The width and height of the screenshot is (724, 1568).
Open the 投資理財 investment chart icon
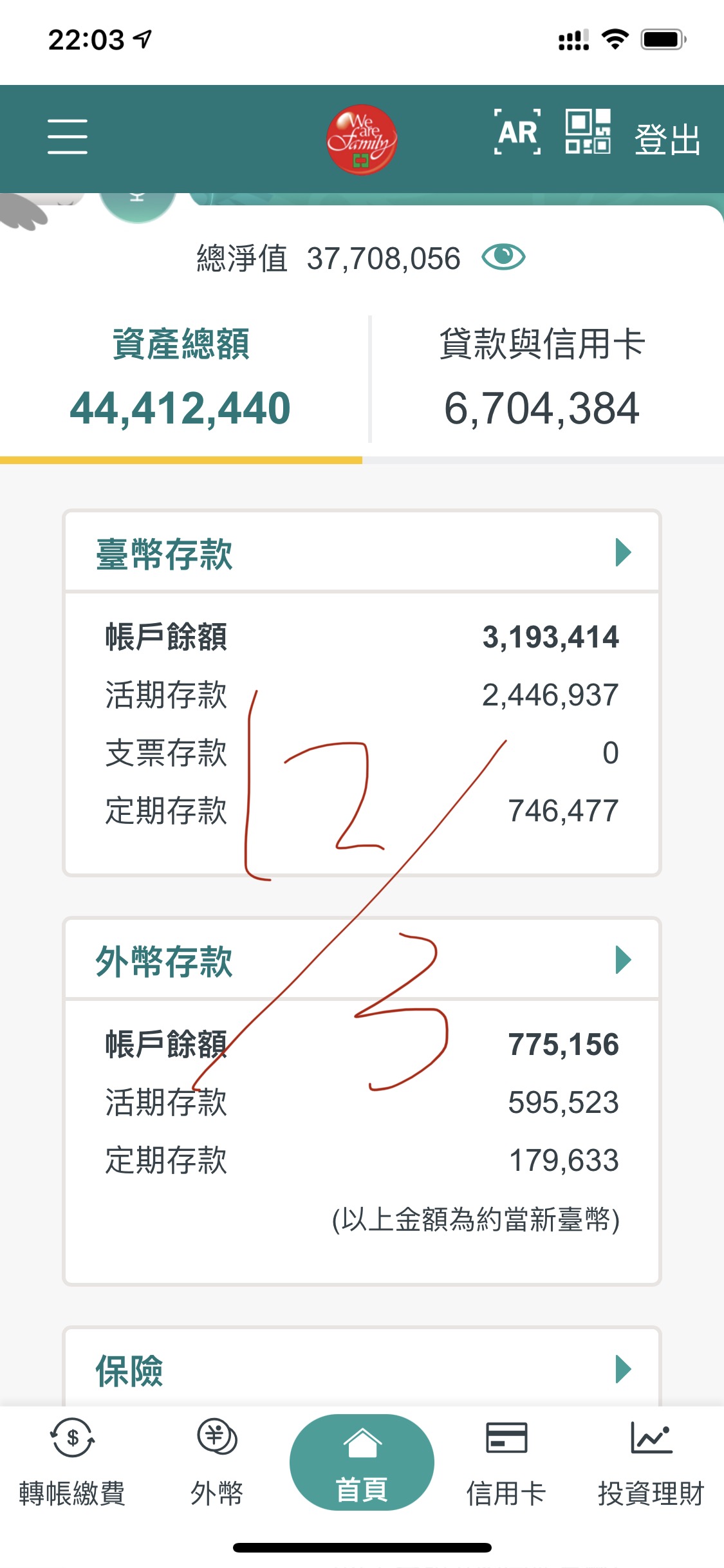click(651, 1438)
